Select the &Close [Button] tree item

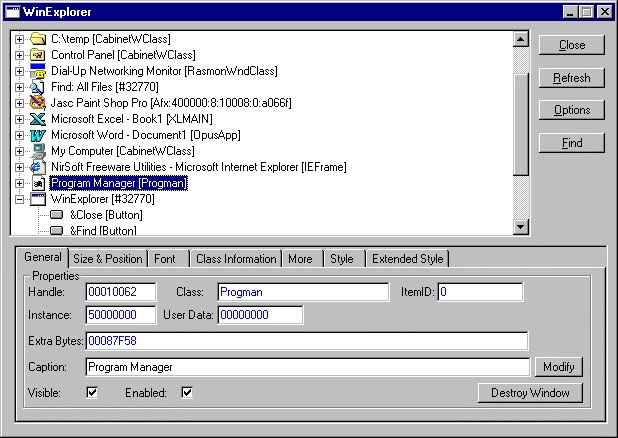click(106, 215)
